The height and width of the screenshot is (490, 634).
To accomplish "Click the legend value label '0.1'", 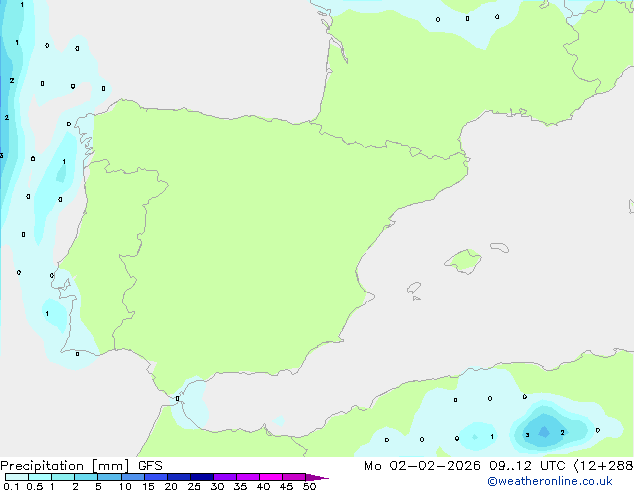I will click(11, 486).
